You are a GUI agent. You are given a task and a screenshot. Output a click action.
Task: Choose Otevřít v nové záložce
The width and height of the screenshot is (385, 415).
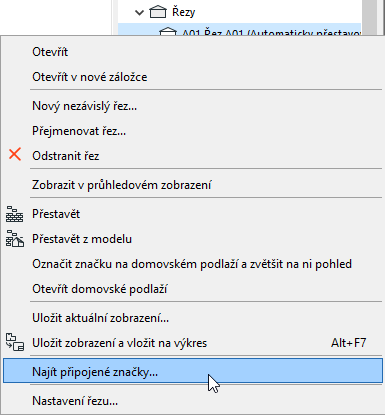pyautogui.click(x=193, y=77)
